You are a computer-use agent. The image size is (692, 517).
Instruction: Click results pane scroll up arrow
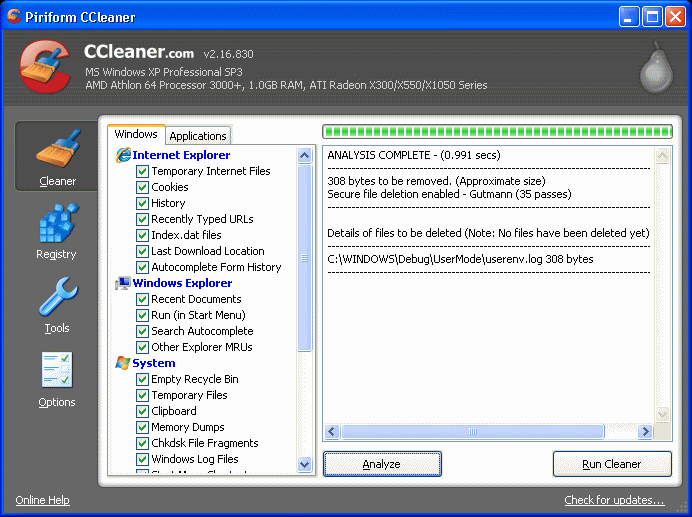click(663, 155)
